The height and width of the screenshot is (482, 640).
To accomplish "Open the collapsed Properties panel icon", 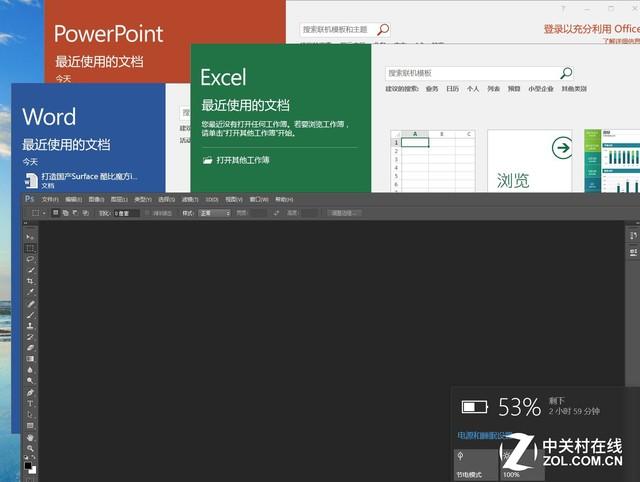I will [x=633, y=252].
